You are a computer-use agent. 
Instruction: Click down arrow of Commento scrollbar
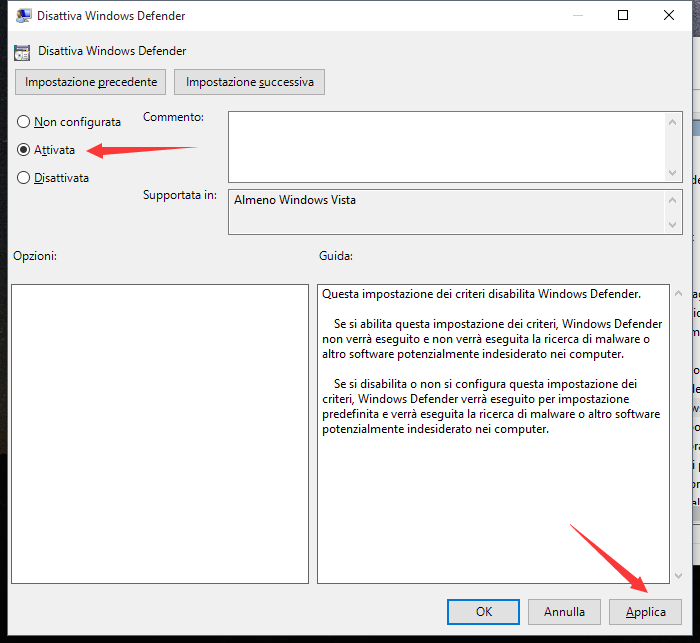(x=673, y=173)
